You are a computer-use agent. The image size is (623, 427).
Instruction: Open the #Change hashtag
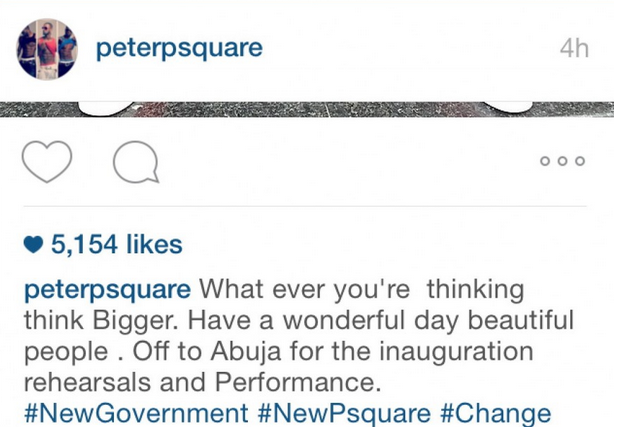(495, 412)
